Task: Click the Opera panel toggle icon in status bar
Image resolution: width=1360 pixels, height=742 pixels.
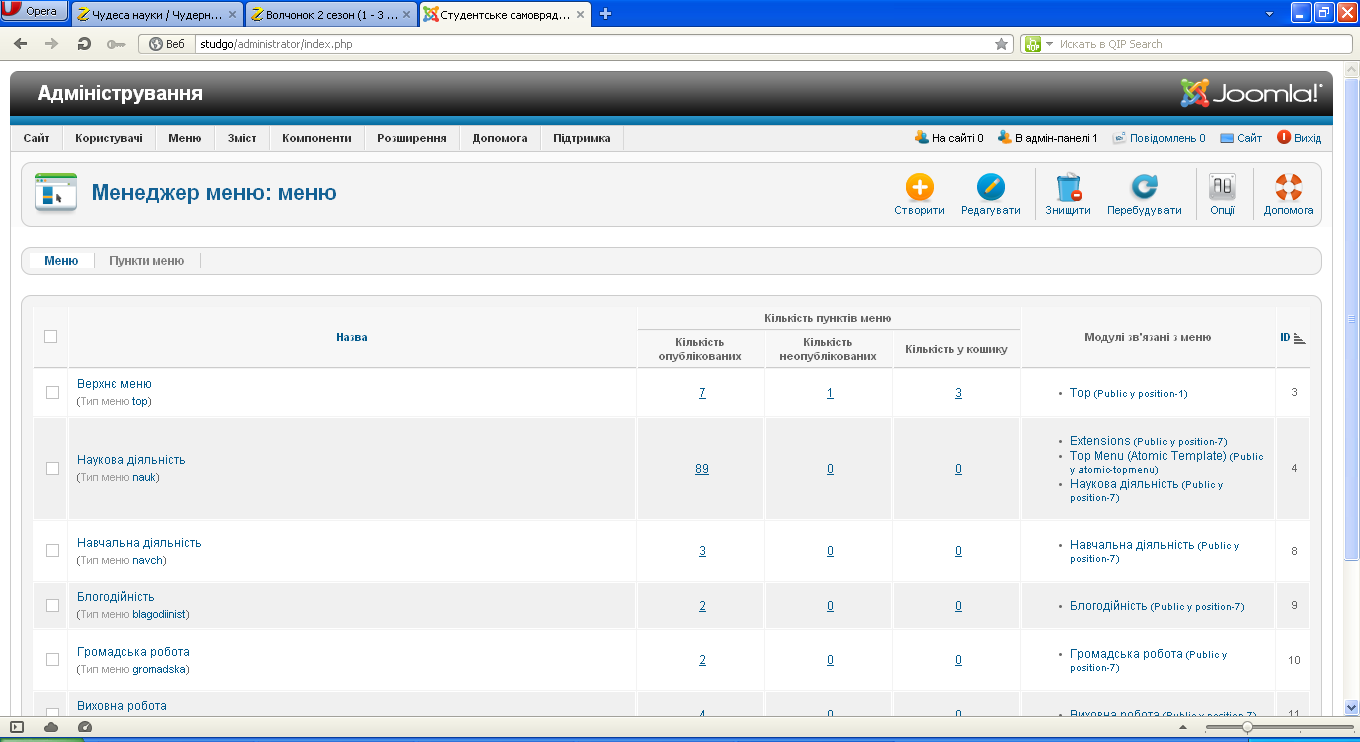Action: click(17, 726)
